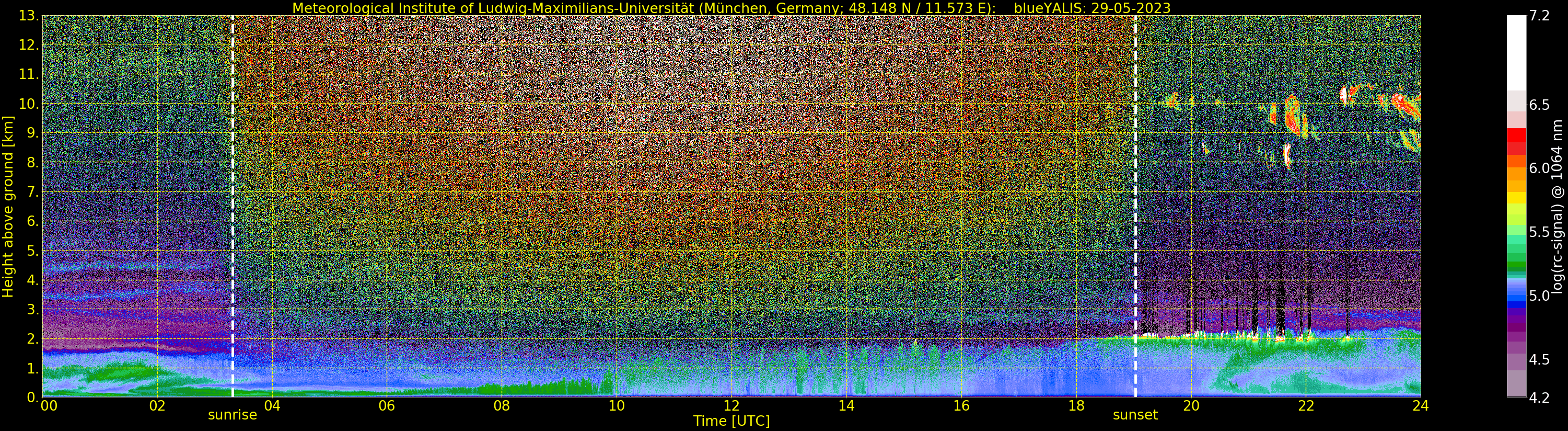The width and height of the screenshot is (1568, 431).
Task: Click the time axis tick label '00'
Action: (49, 406)
